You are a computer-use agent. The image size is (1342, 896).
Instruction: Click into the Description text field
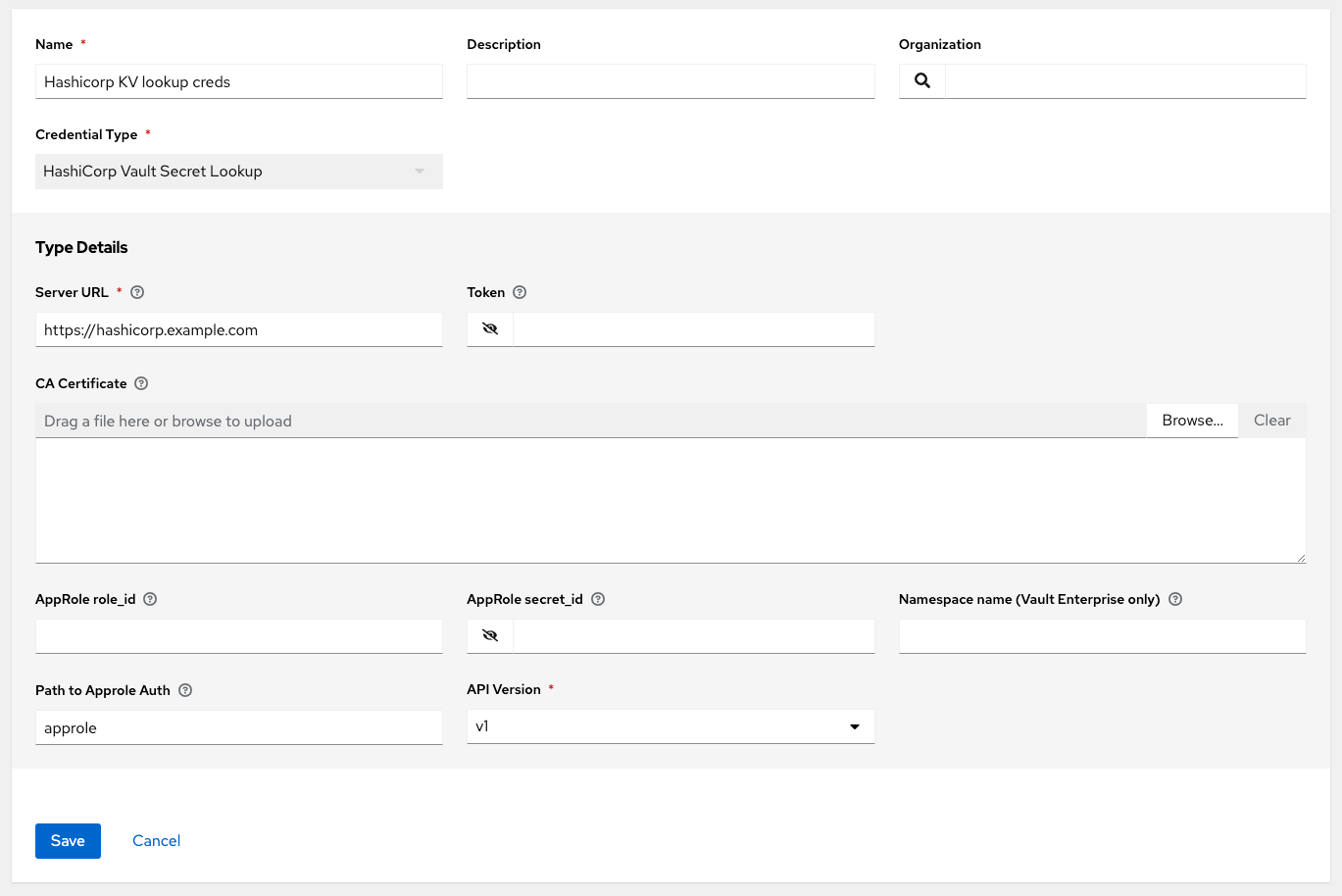click(670, 82)
